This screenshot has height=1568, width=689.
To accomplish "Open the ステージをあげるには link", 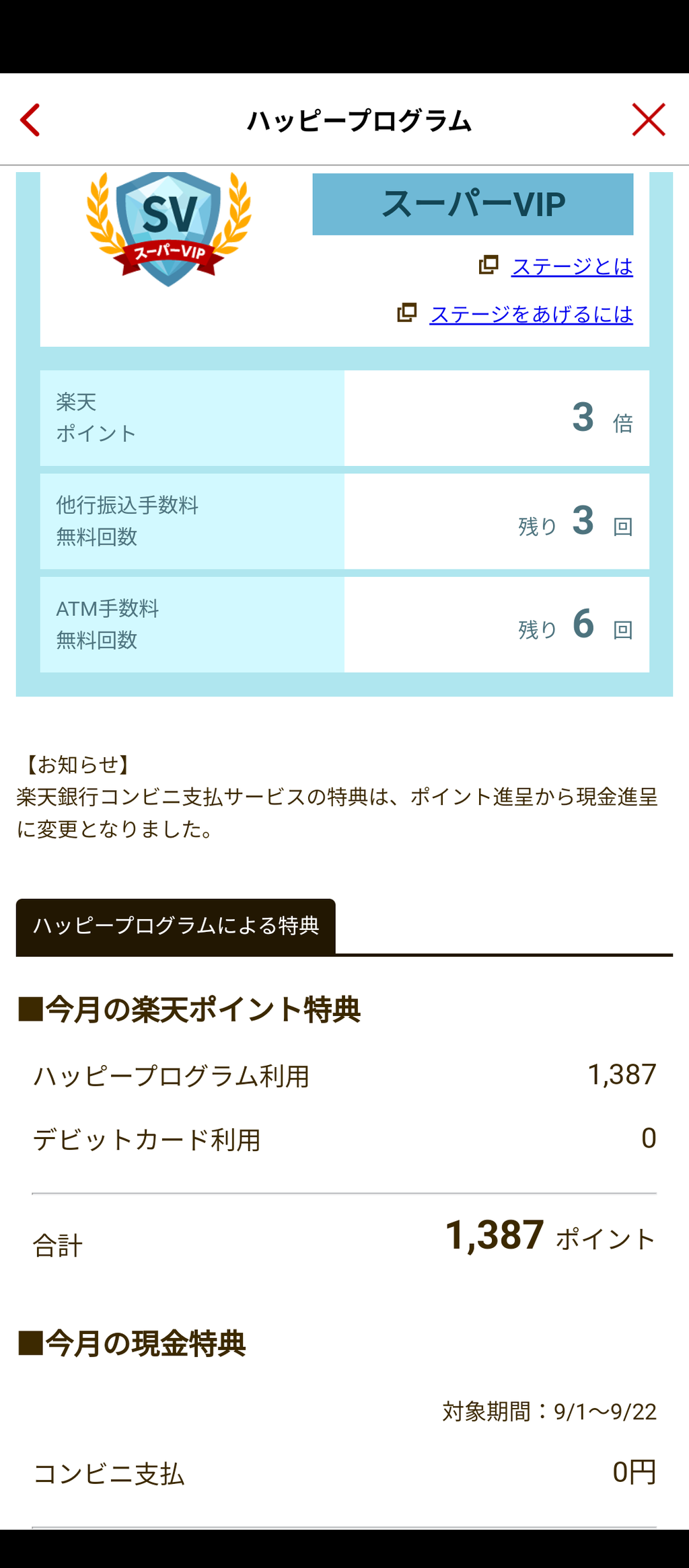I will 531,314.
